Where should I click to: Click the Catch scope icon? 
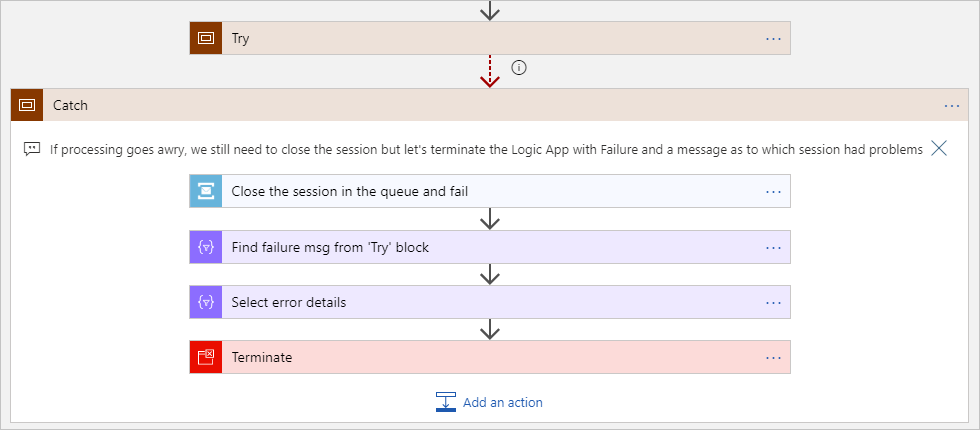click(27, 105)
